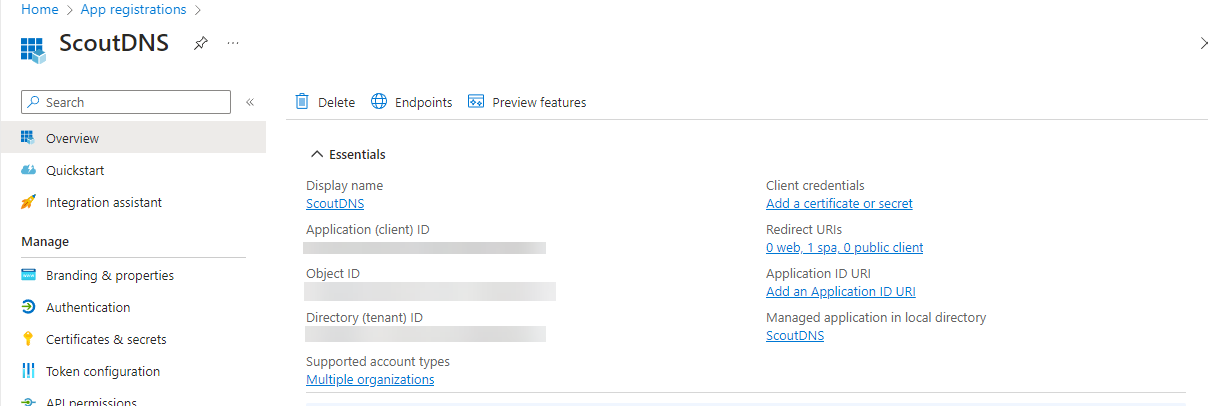Navigate to App registrations breadcrumb
1208x406 pixels.
133,10
